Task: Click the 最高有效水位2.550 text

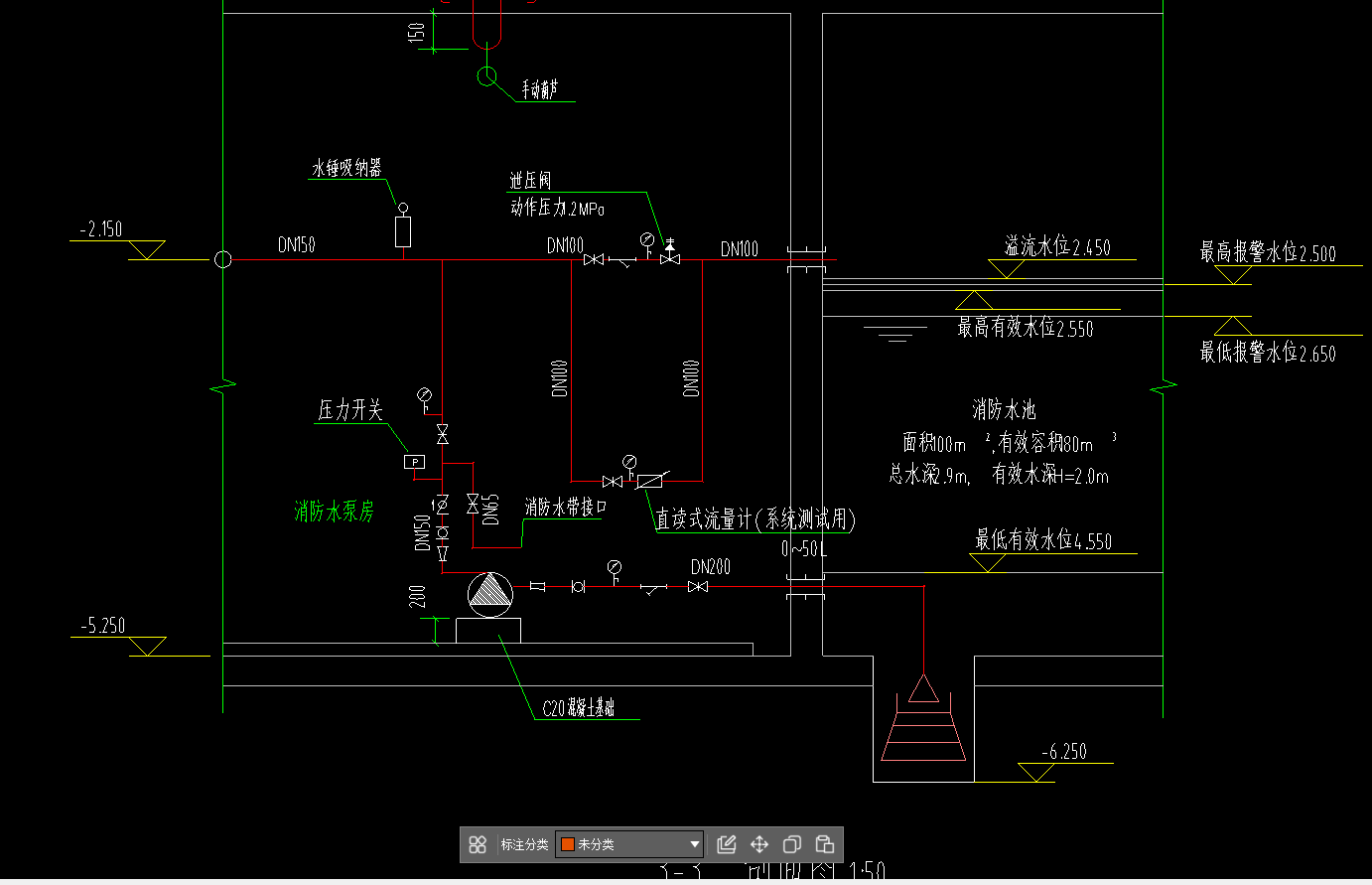Action: [x=1025, y=328]
